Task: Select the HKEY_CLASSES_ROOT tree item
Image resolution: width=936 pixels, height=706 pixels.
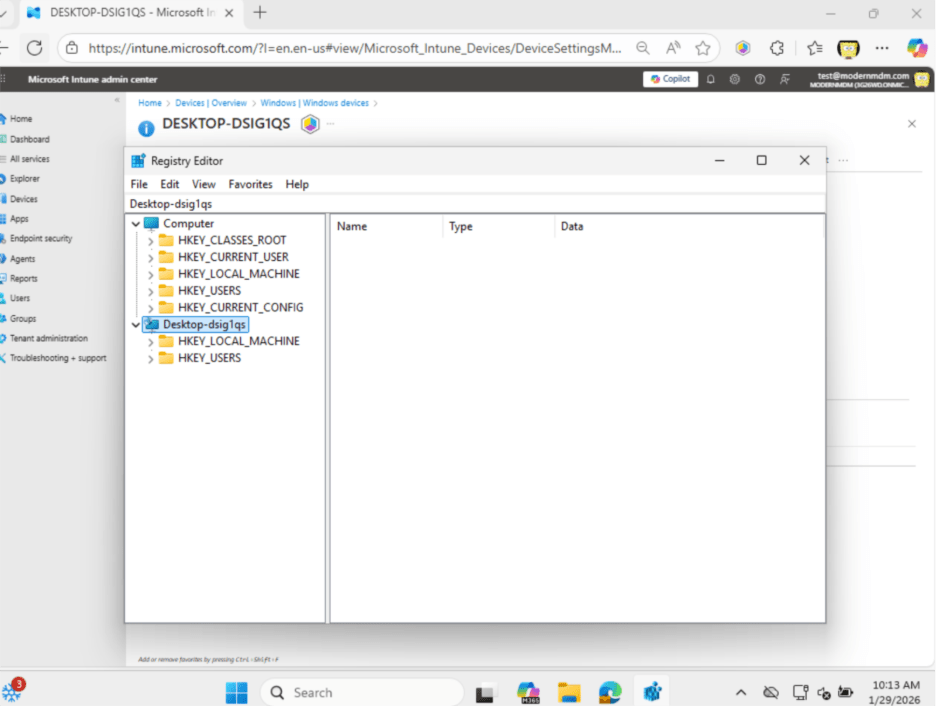Action: (231, 240)
